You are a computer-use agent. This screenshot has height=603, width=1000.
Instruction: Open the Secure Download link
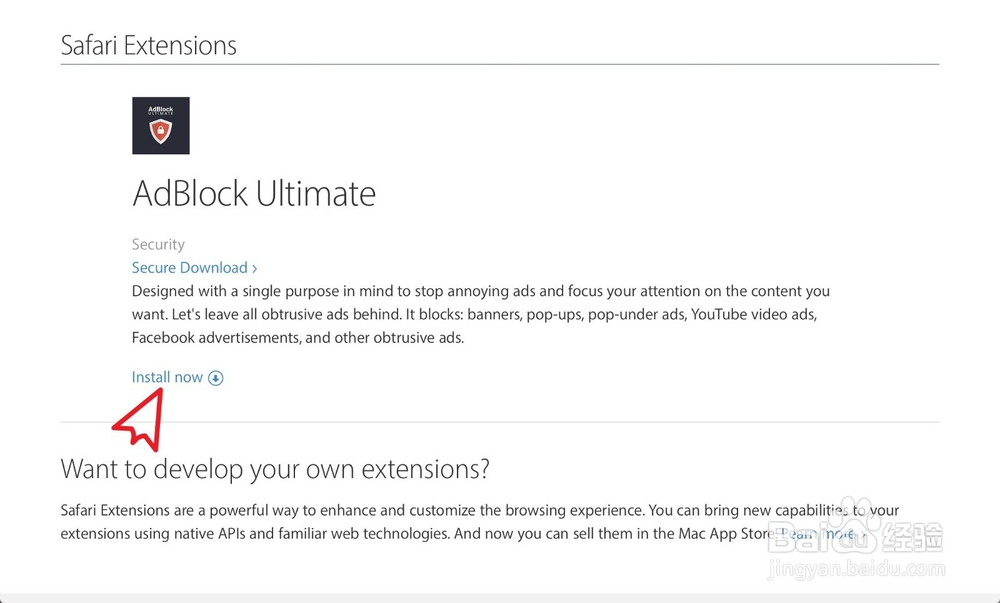(190, 268)
